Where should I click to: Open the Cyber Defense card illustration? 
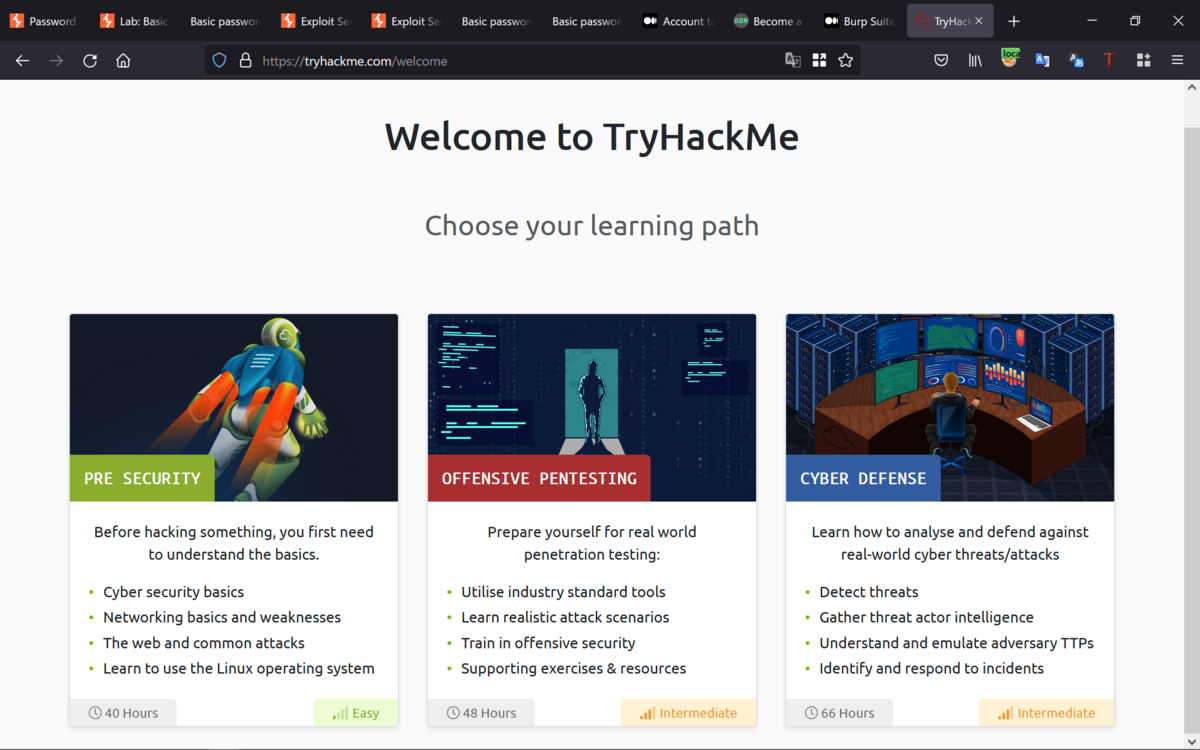(x=950, y=408)
